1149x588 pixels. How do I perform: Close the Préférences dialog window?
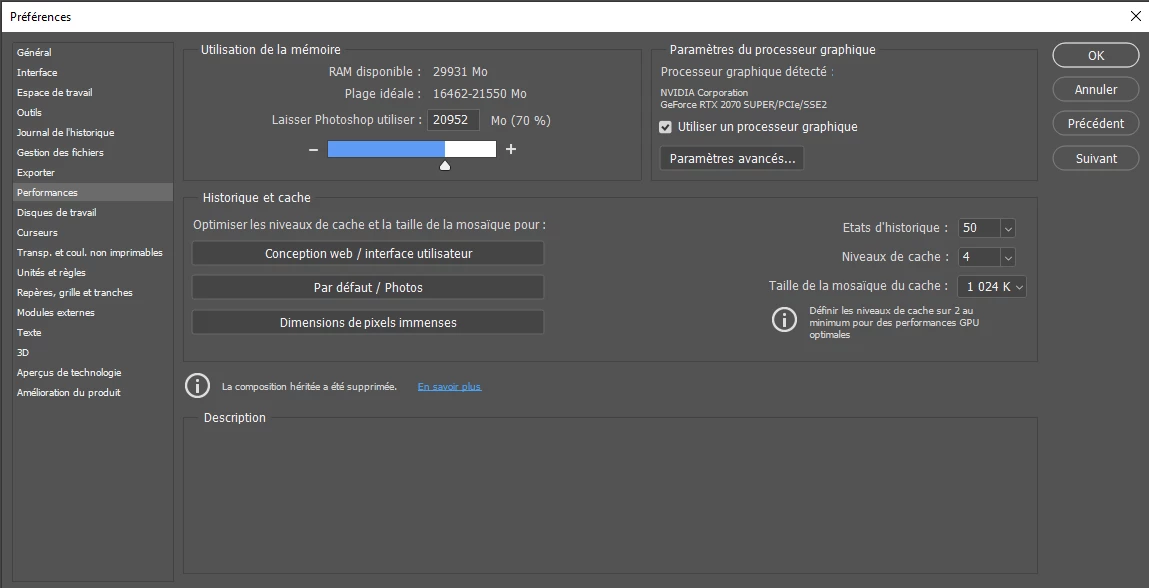[1135, 16]
